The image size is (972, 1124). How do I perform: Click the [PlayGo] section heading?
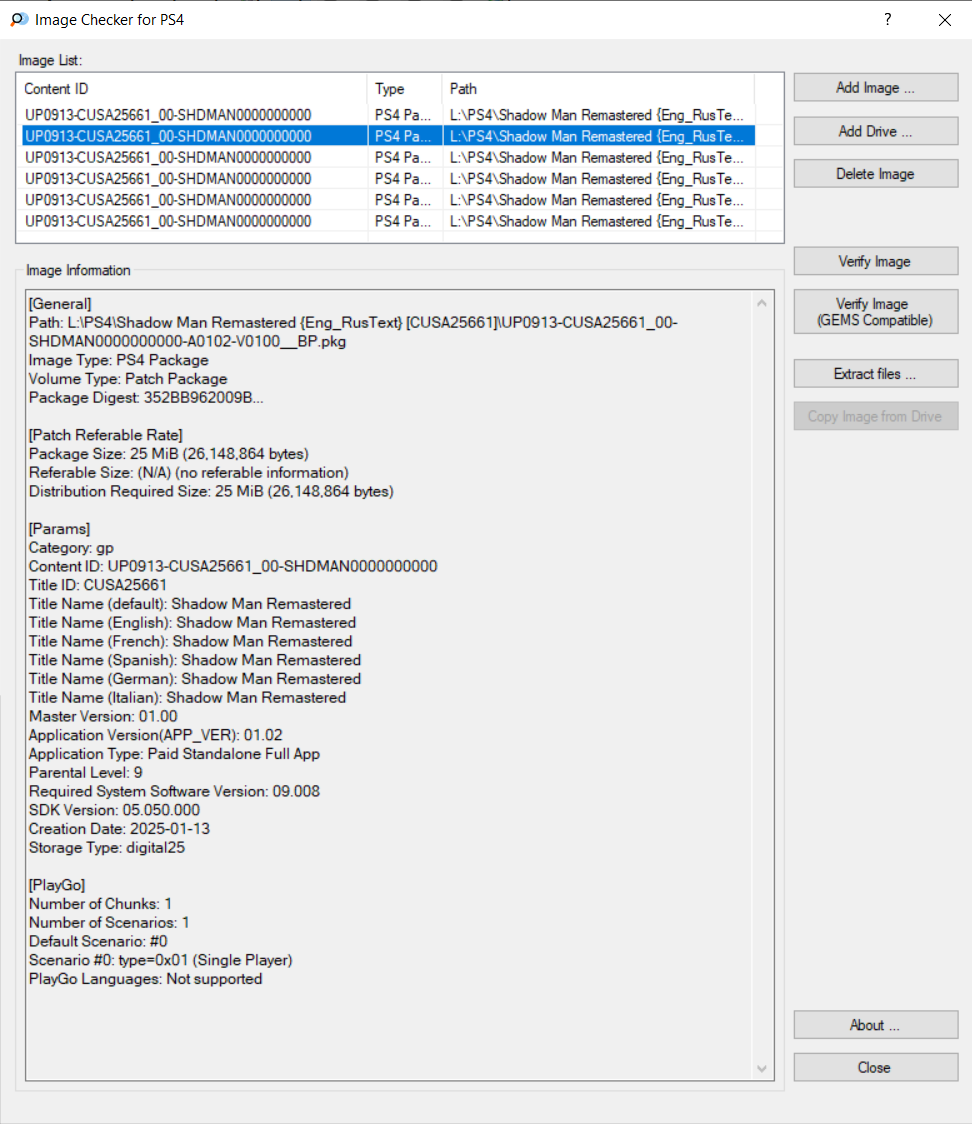pyautogui.click(x=57, y=885)
